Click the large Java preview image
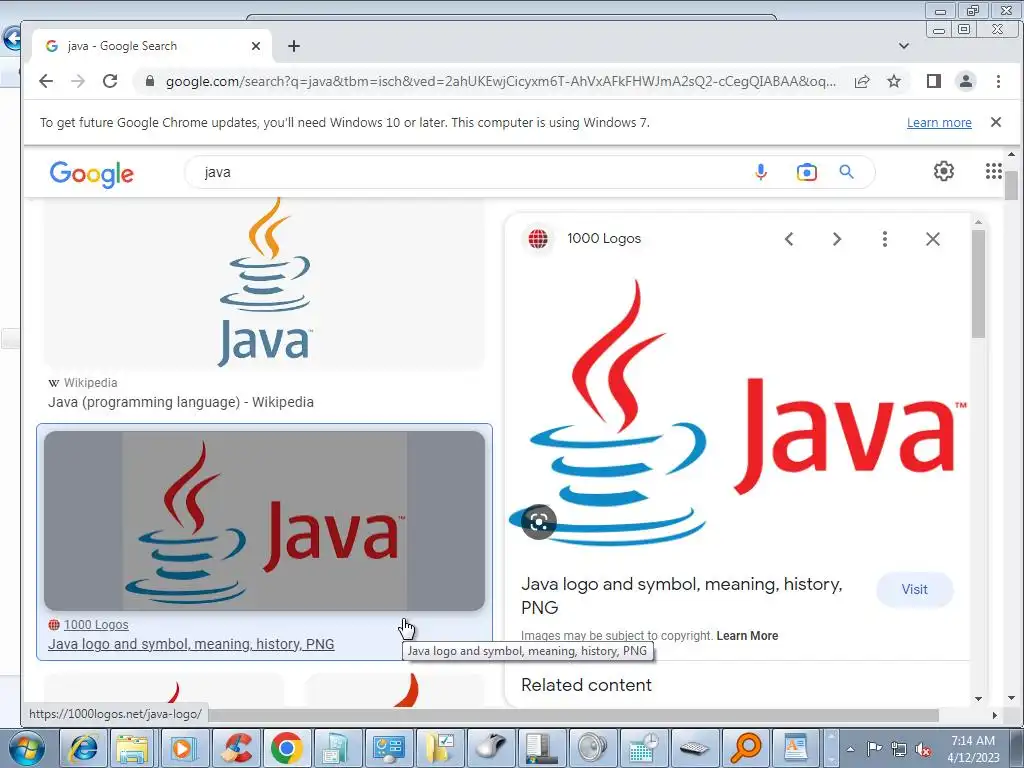The width and height of the screenshot is (1024, 768). [738, 411]
